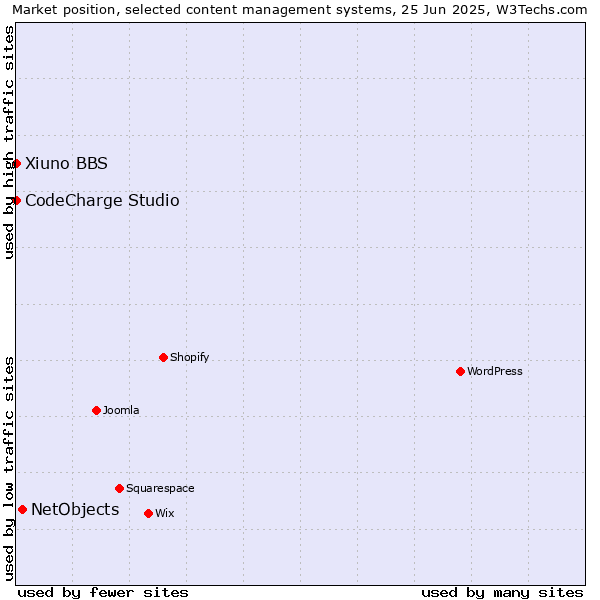Click the red NetObjects data point
Viewport: 600px width, 600px height.
23,510
